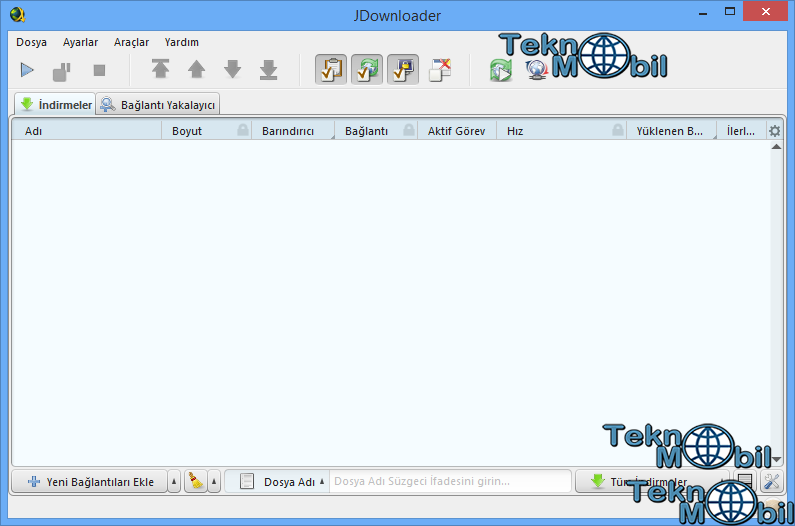Image resolution: width=795 pixels, height=526 pixels.
Task: Open table column settings gear icon
Action: point(774,131)
